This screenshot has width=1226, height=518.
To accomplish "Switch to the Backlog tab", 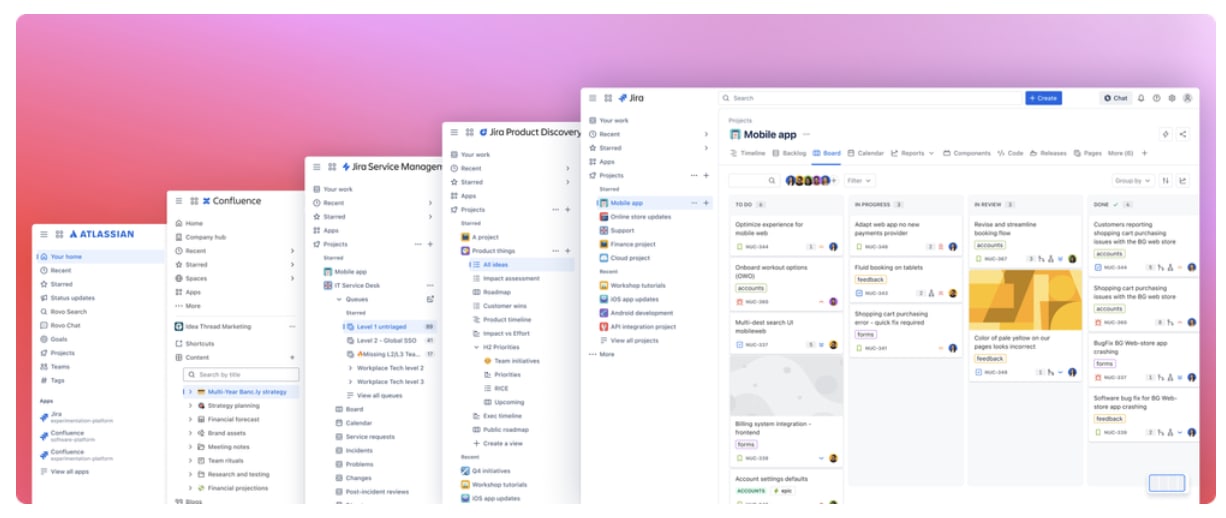I will click(789, 153).
